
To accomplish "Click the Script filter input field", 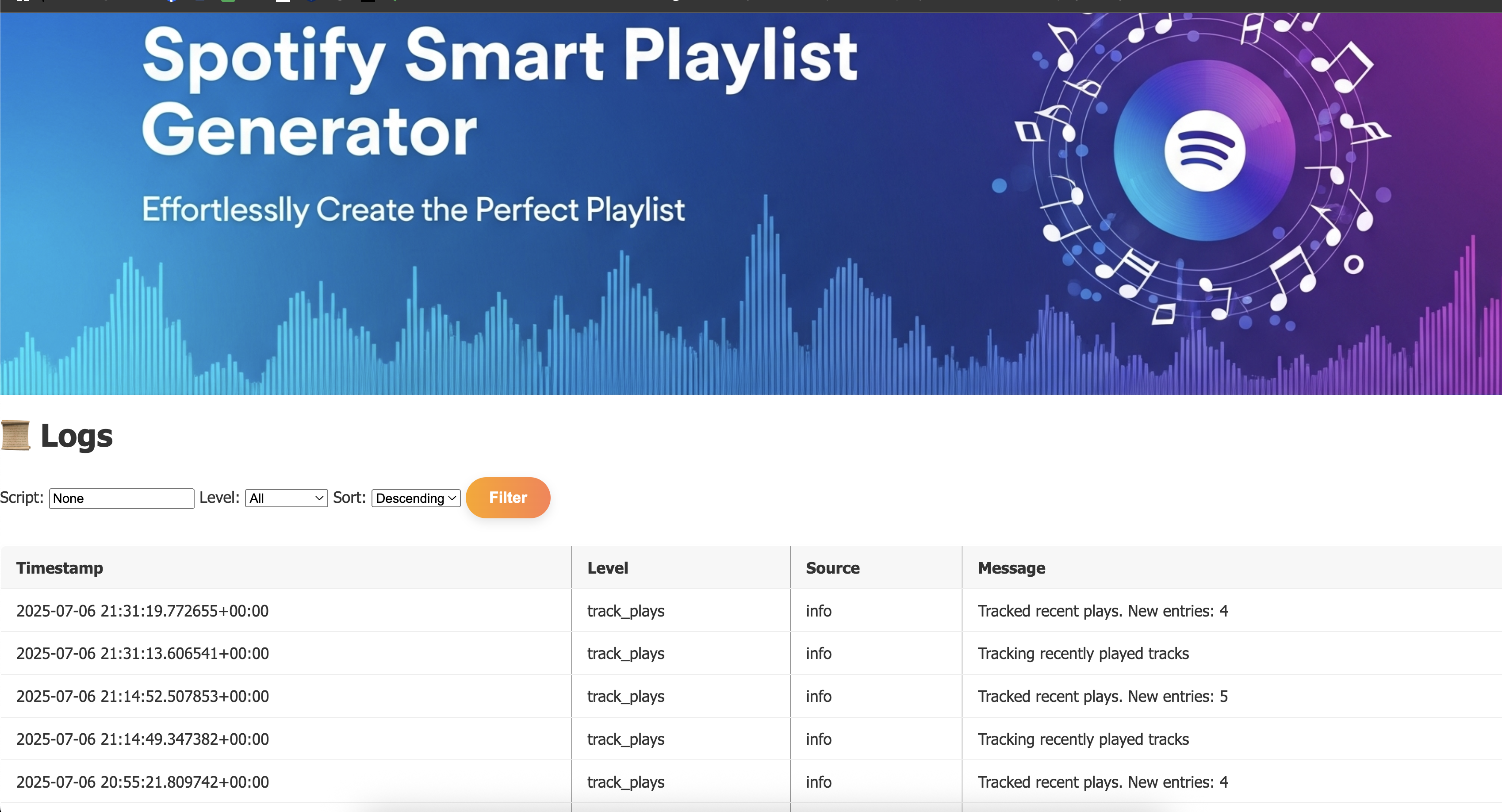I will [x=121, y=498].
